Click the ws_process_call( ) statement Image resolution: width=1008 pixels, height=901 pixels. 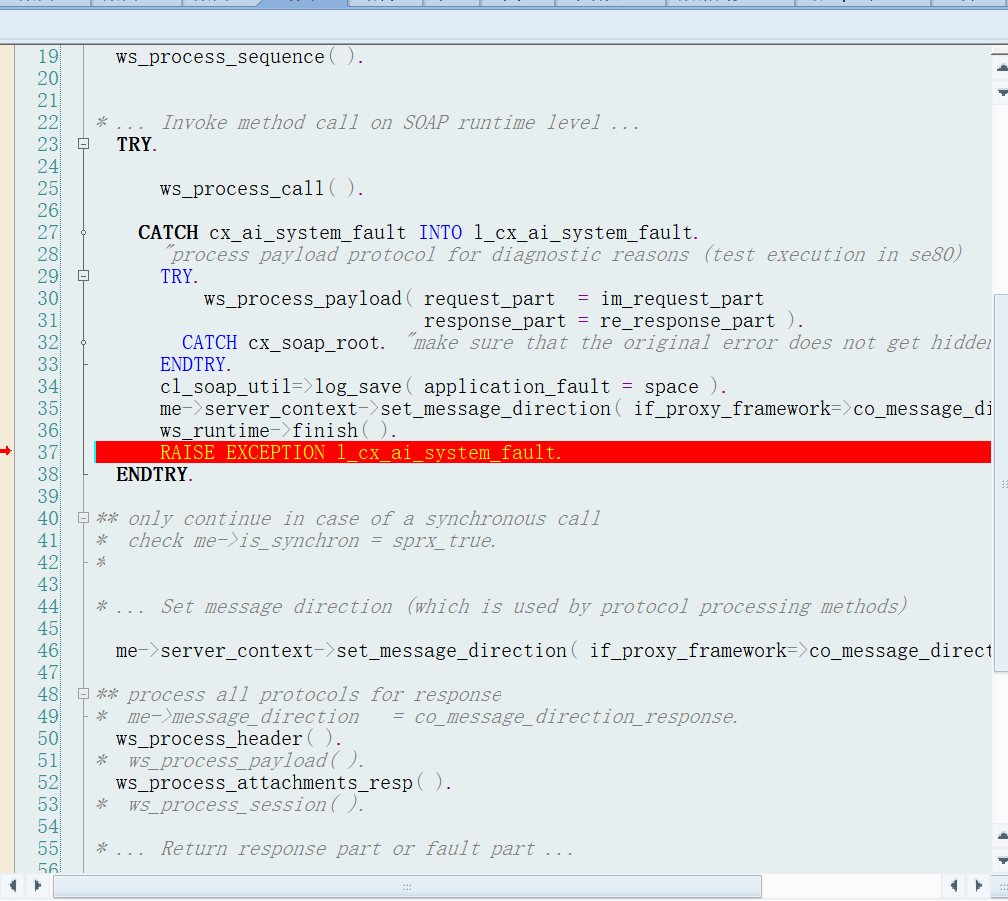[262, 189]
